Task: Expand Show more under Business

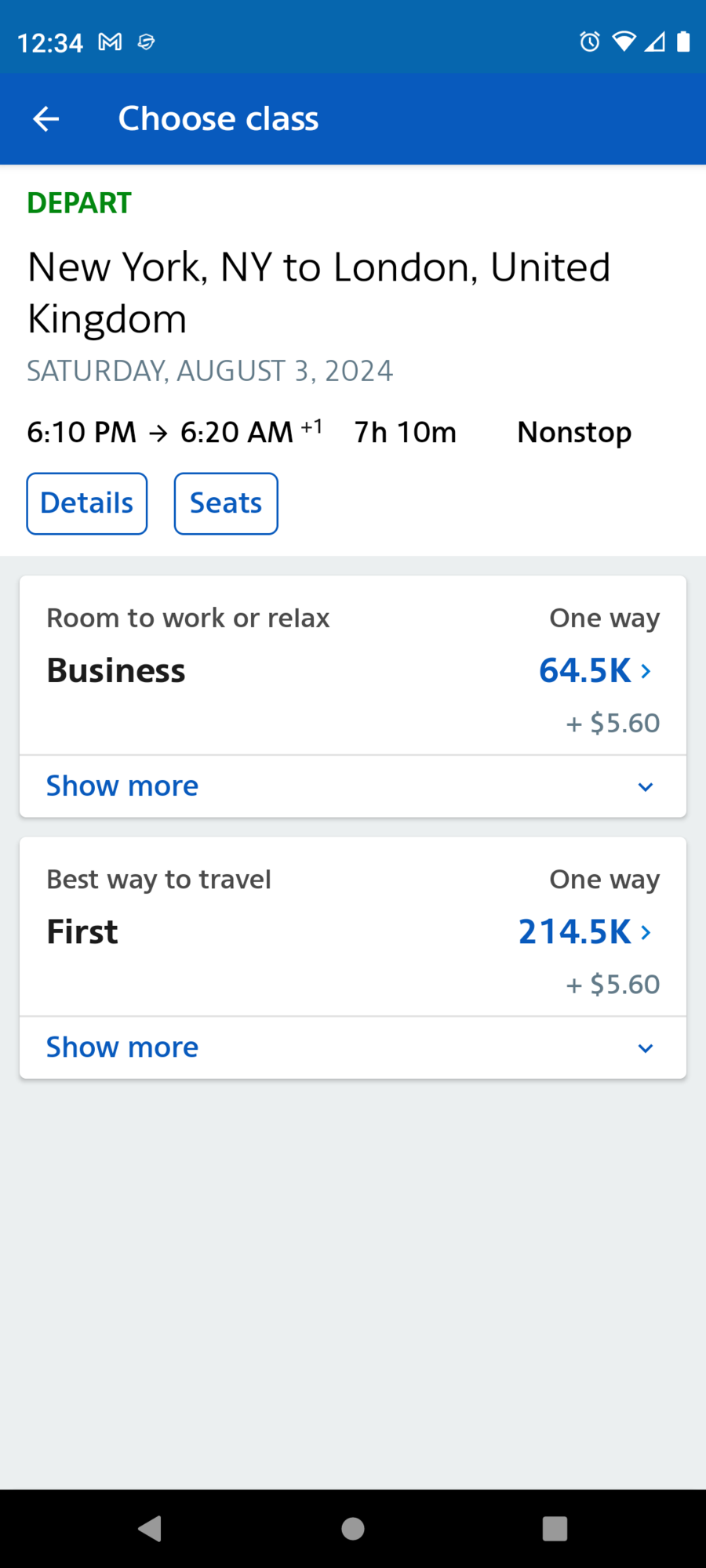Action: coord(353,786)
